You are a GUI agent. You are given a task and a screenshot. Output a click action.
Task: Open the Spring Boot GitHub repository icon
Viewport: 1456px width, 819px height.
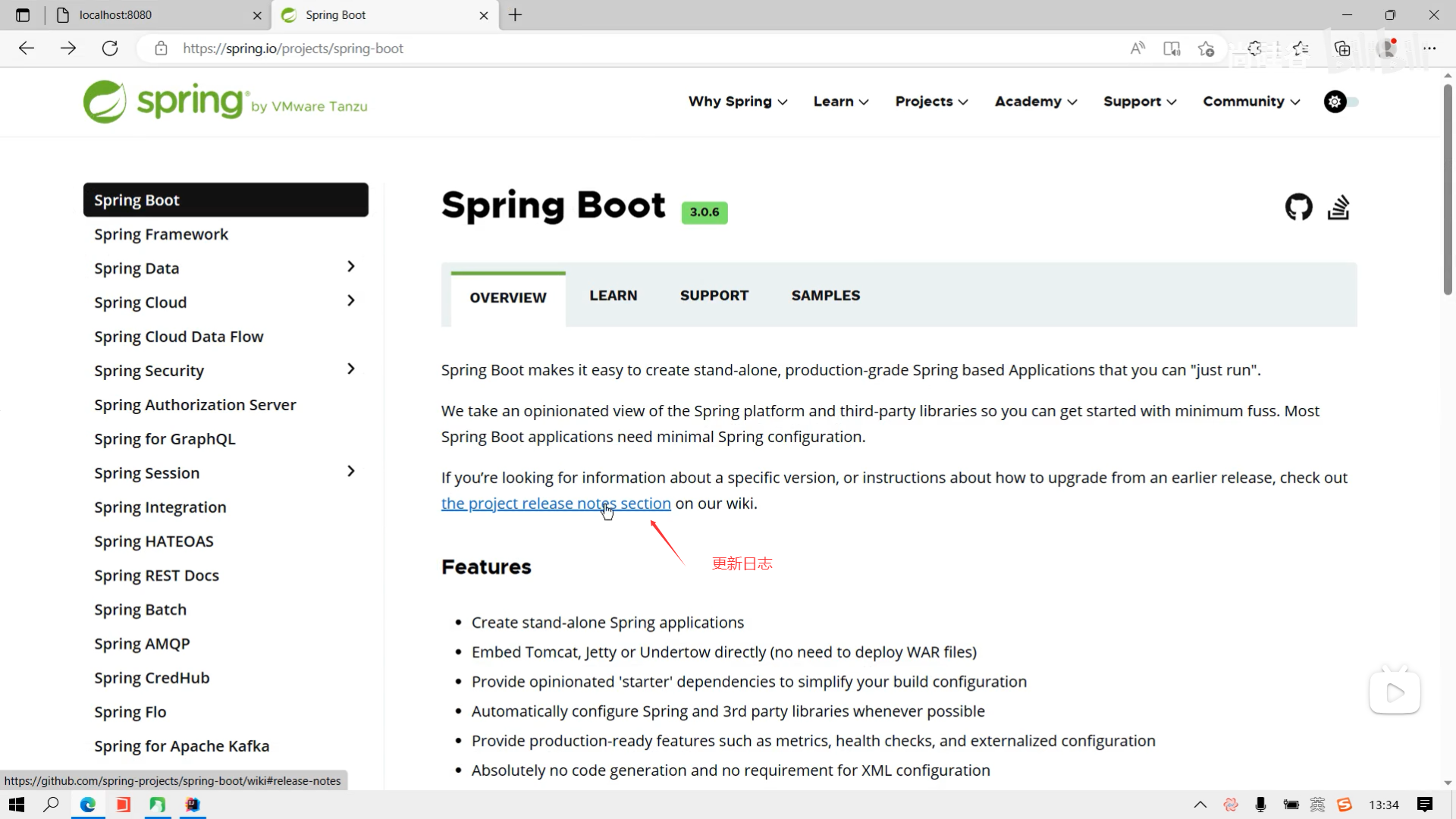pos(1298,207)
